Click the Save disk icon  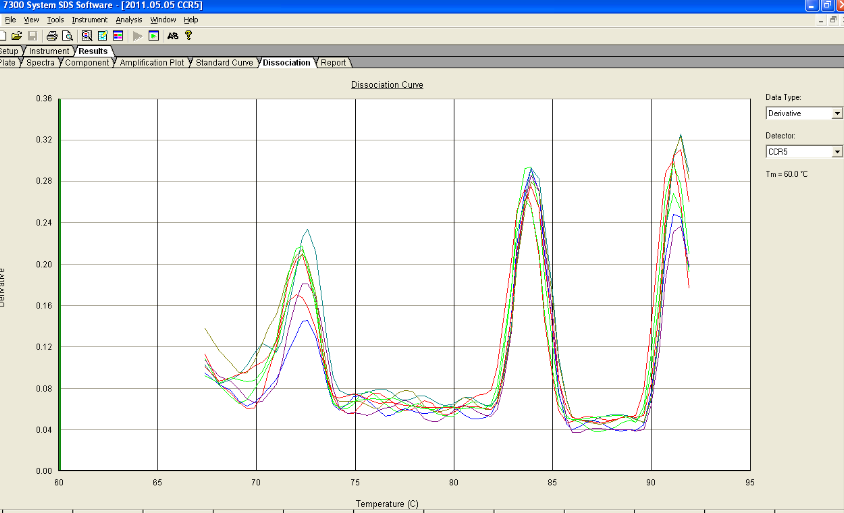click(x=32, y=35)
